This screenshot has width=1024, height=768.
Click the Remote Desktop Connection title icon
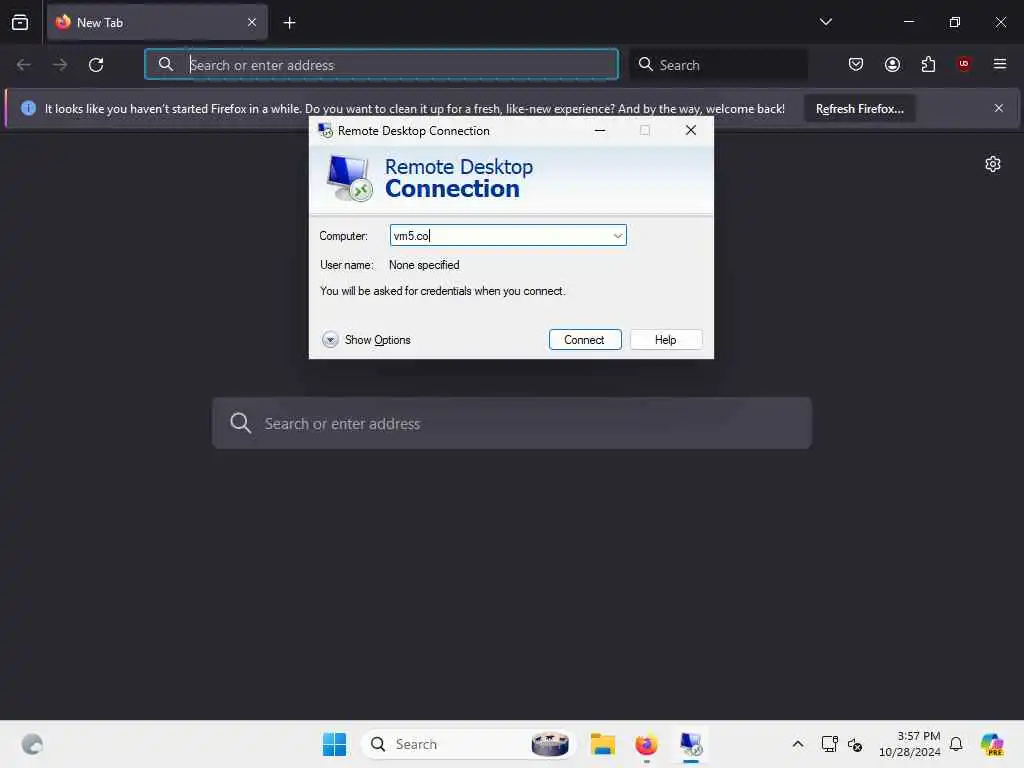click(325, 131)
